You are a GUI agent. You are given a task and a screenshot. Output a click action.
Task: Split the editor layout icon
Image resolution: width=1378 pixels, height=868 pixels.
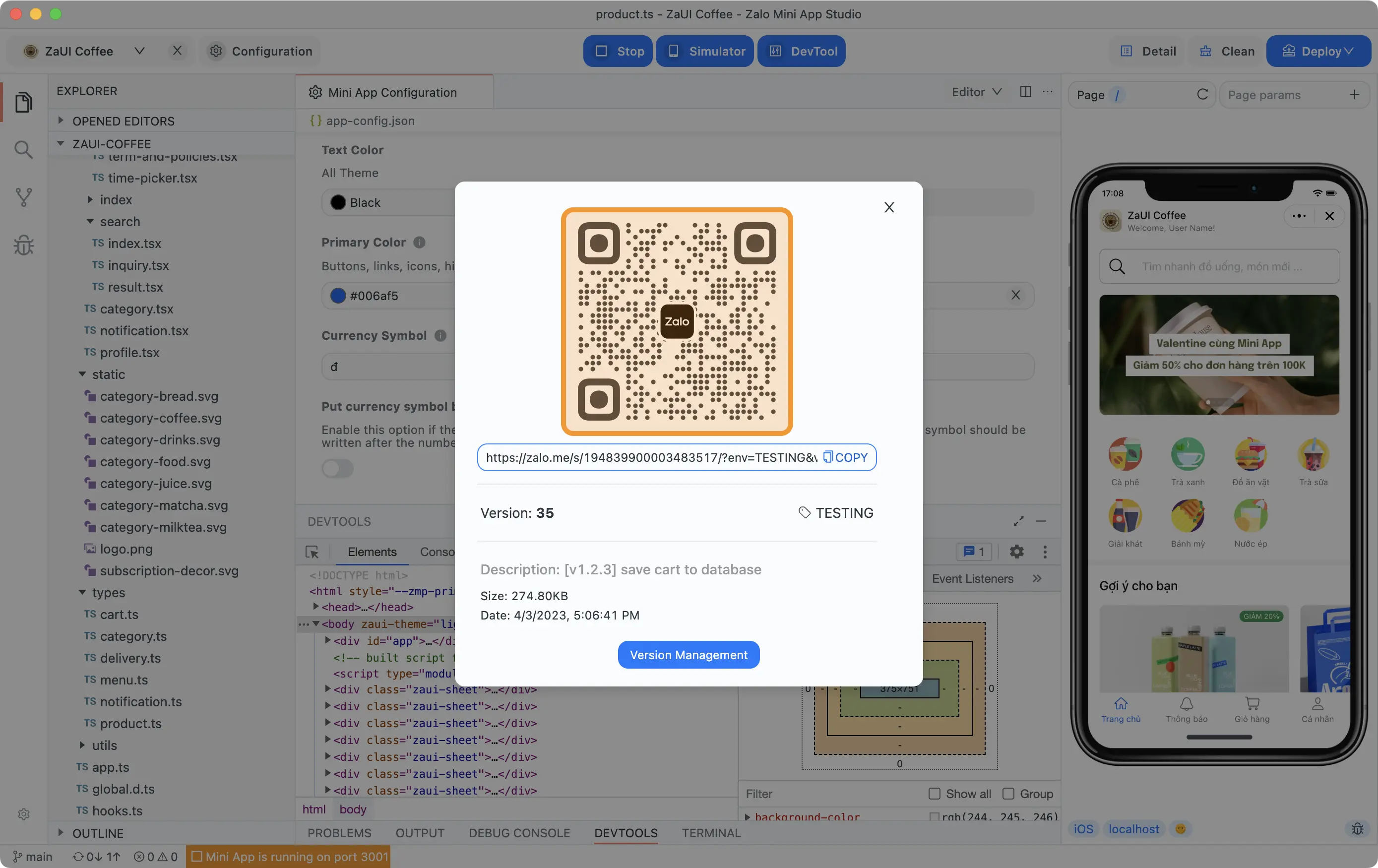tap(1025, 92)
